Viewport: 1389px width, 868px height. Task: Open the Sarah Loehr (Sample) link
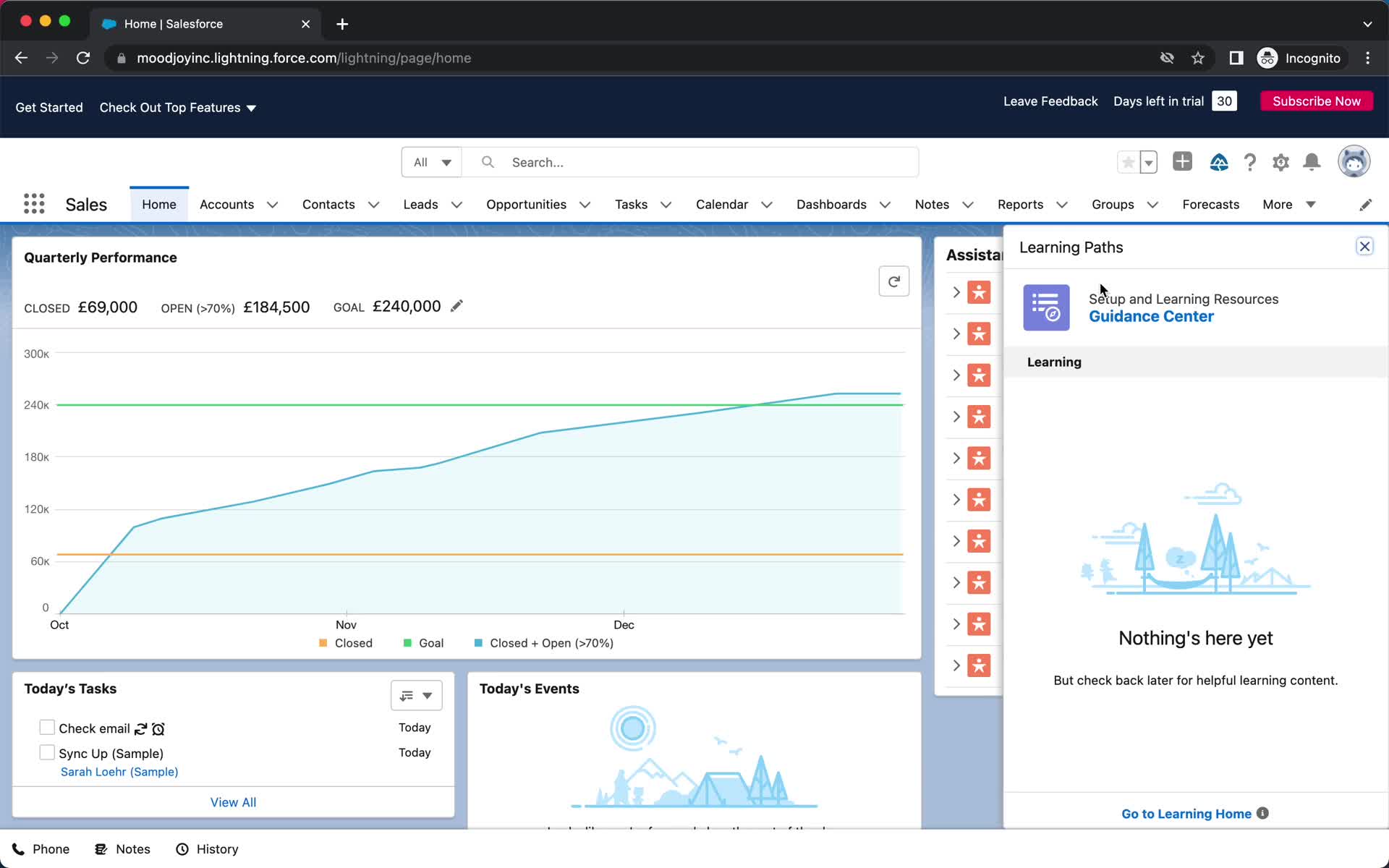tap(119, 772)
